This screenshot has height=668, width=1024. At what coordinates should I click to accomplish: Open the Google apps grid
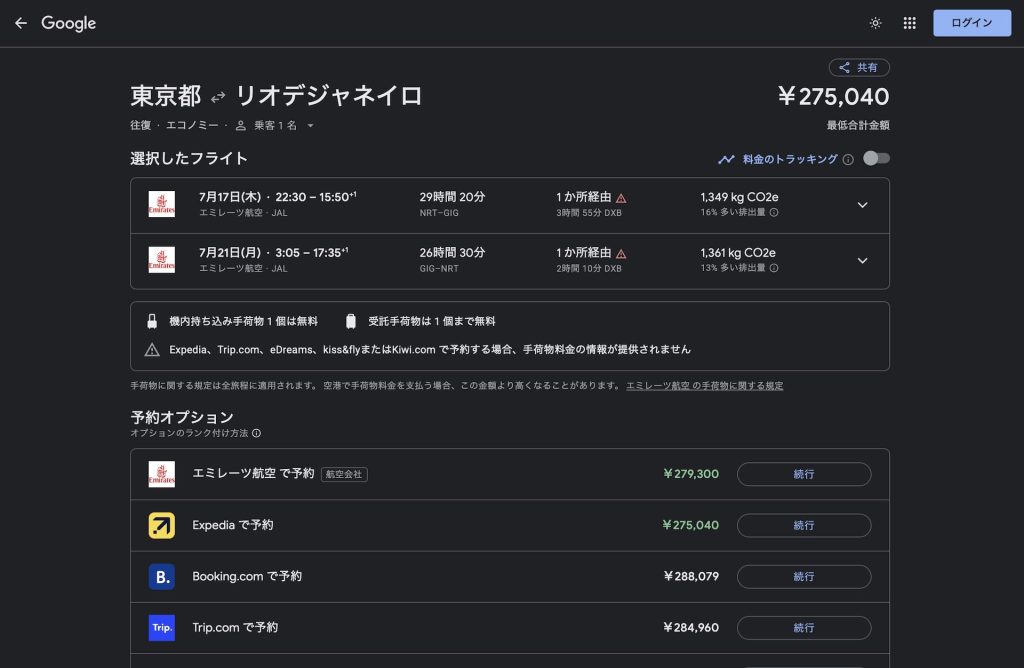click(909, 23)
